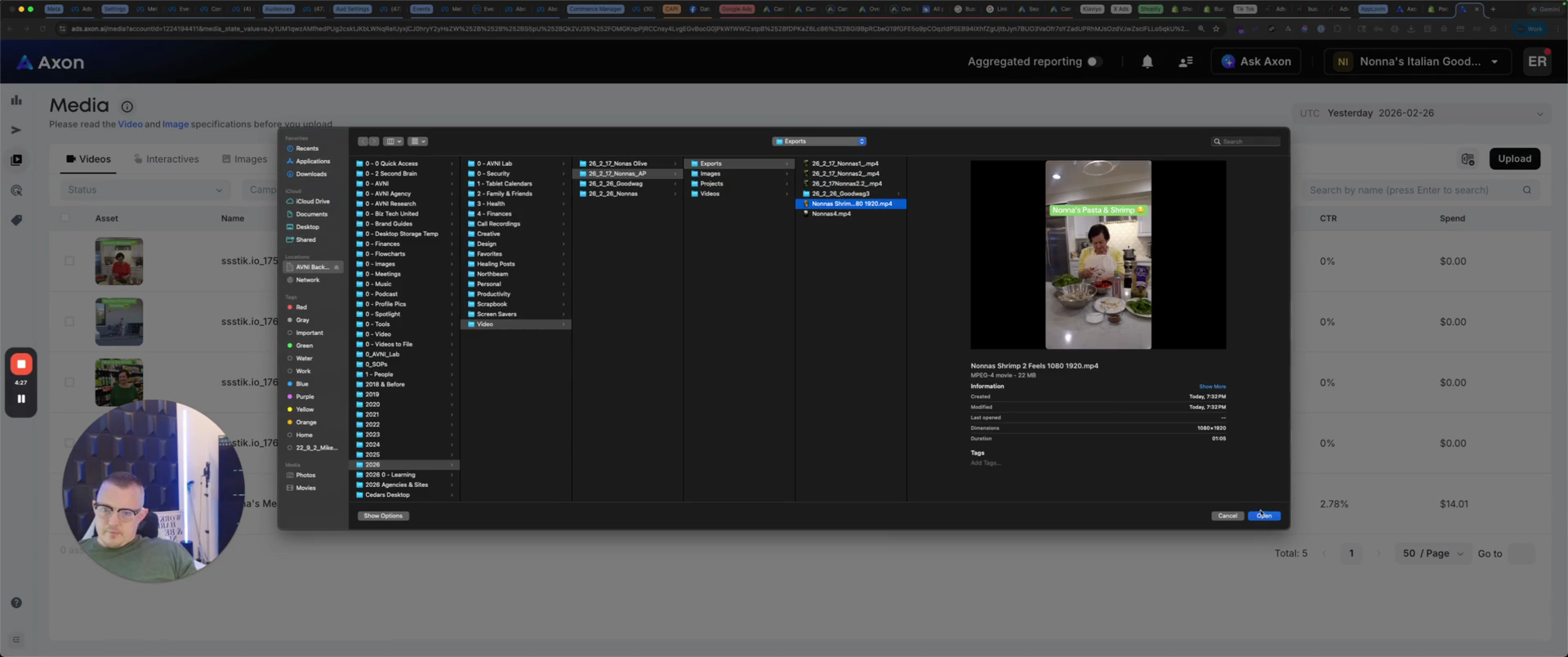
Task: Go back using the file dialog's back arrow
Action: (363, 141)
